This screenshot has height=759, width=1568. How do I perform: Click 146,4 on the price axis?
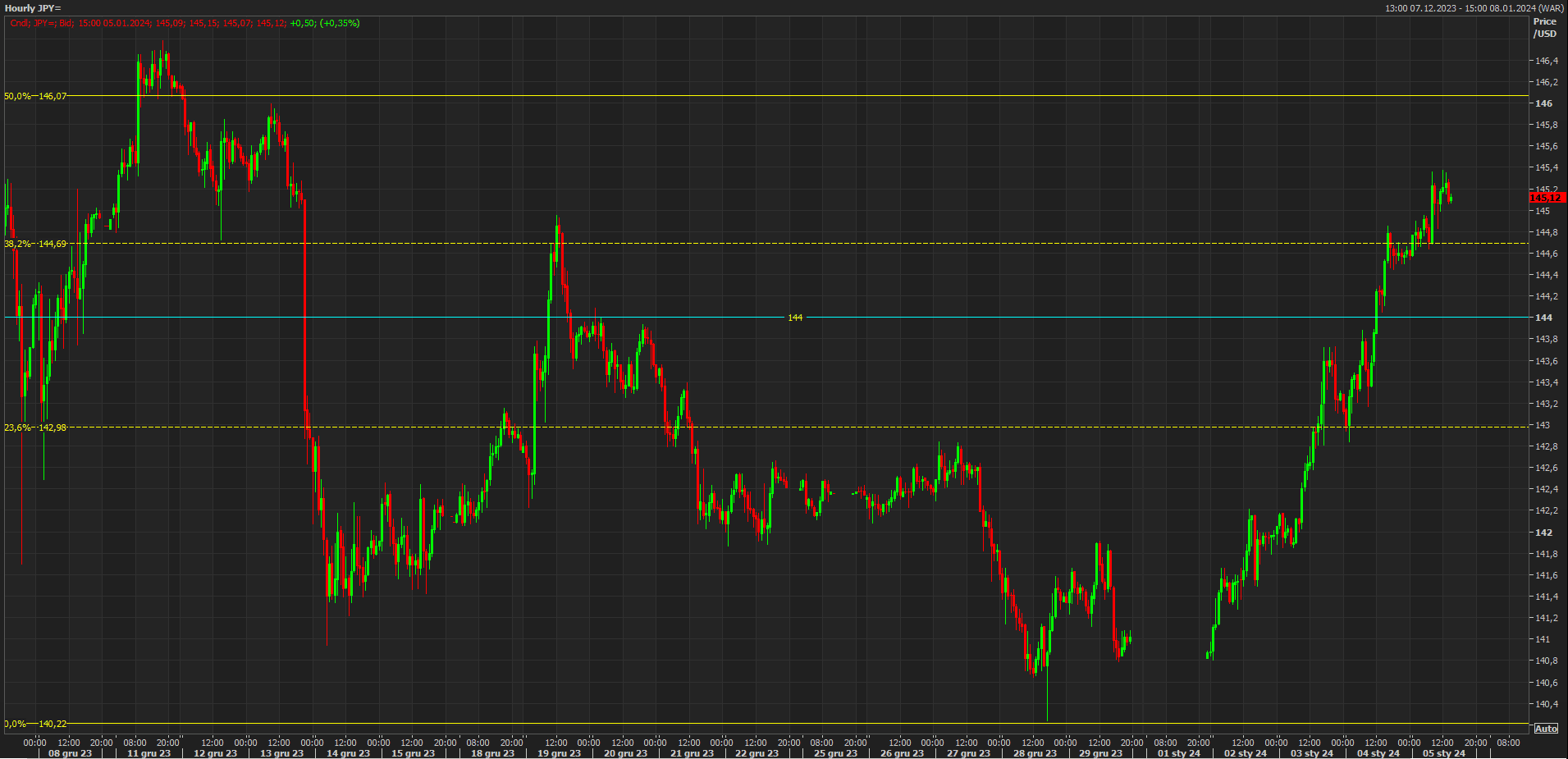[x=1547, y=61]
